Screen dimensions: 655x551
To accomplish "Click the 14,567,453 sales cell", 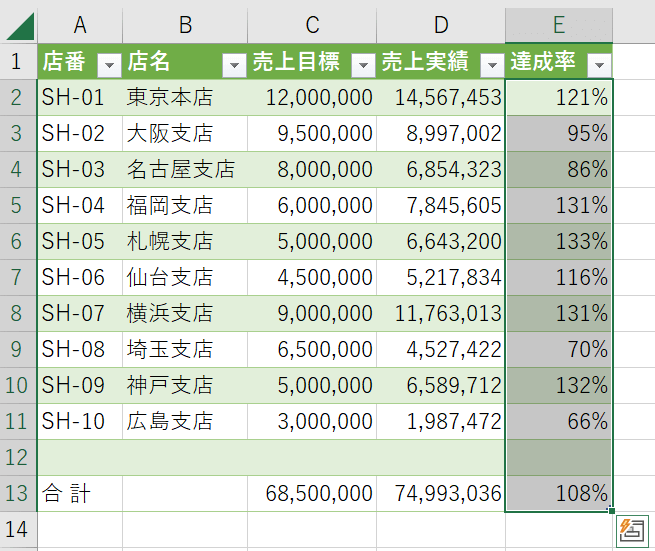I will [441, 97].
